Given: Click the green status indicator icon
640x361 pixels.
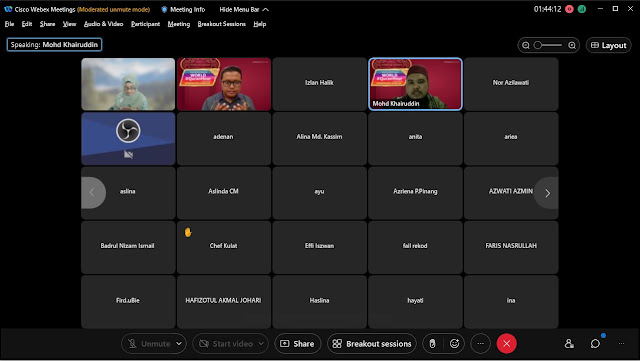Looking at the screenshot, I should 582,9.
